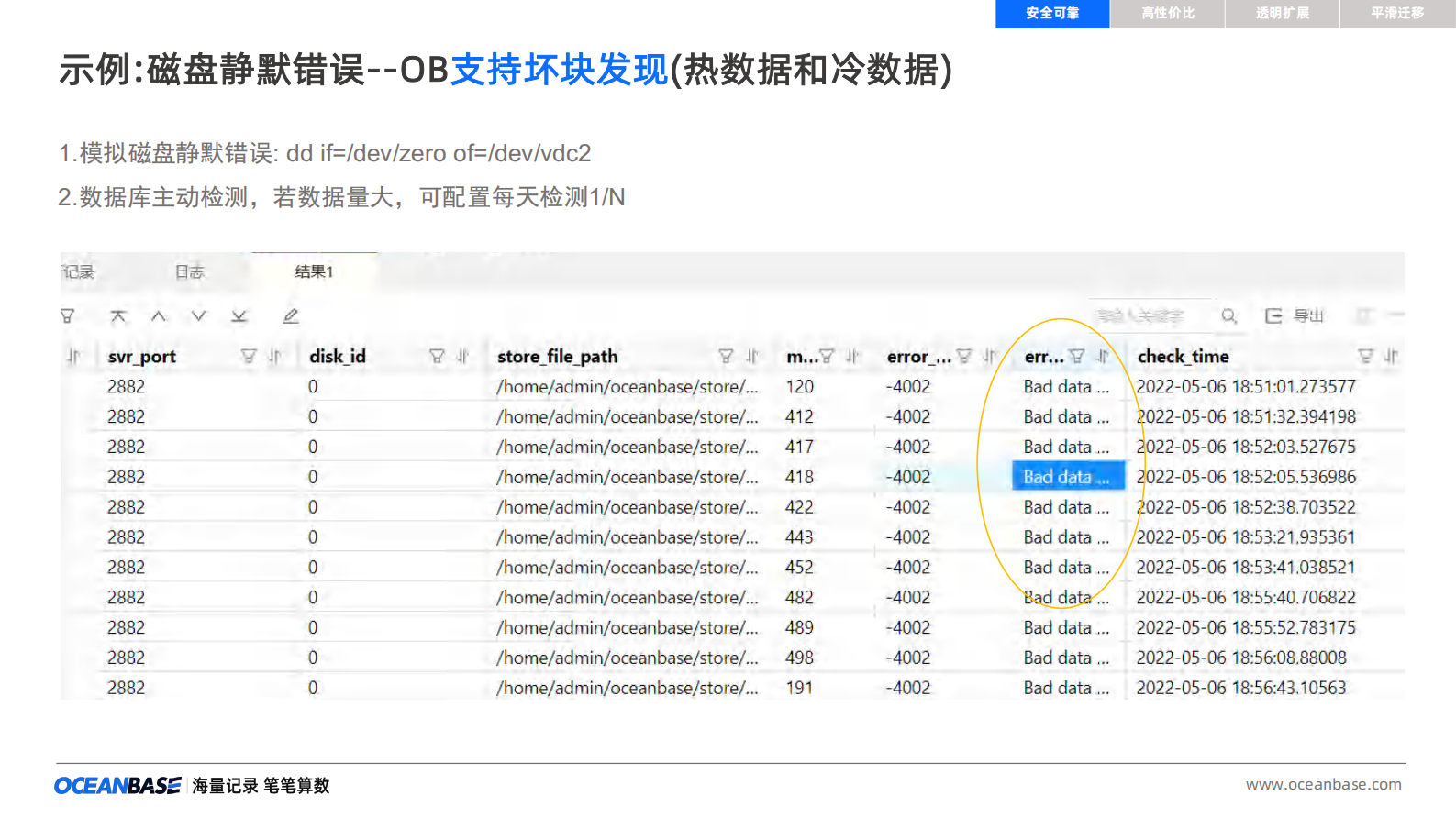This screenshot has width=1456, height=818.
Task: Filter the err... message column
Action: coord(1077,356)
